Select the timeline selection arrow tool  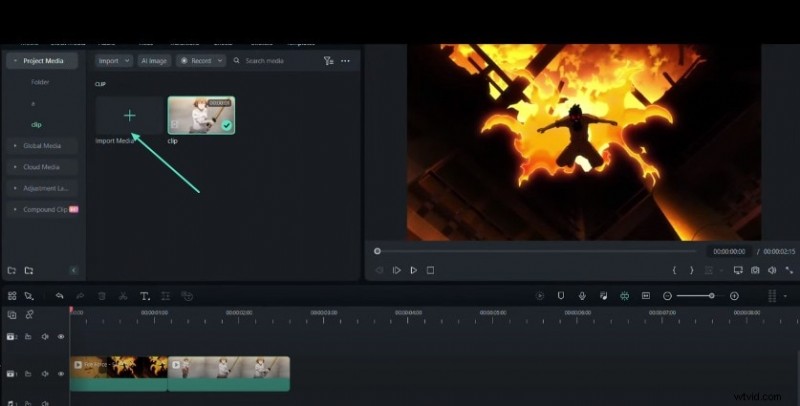click(x=29, y=296)
